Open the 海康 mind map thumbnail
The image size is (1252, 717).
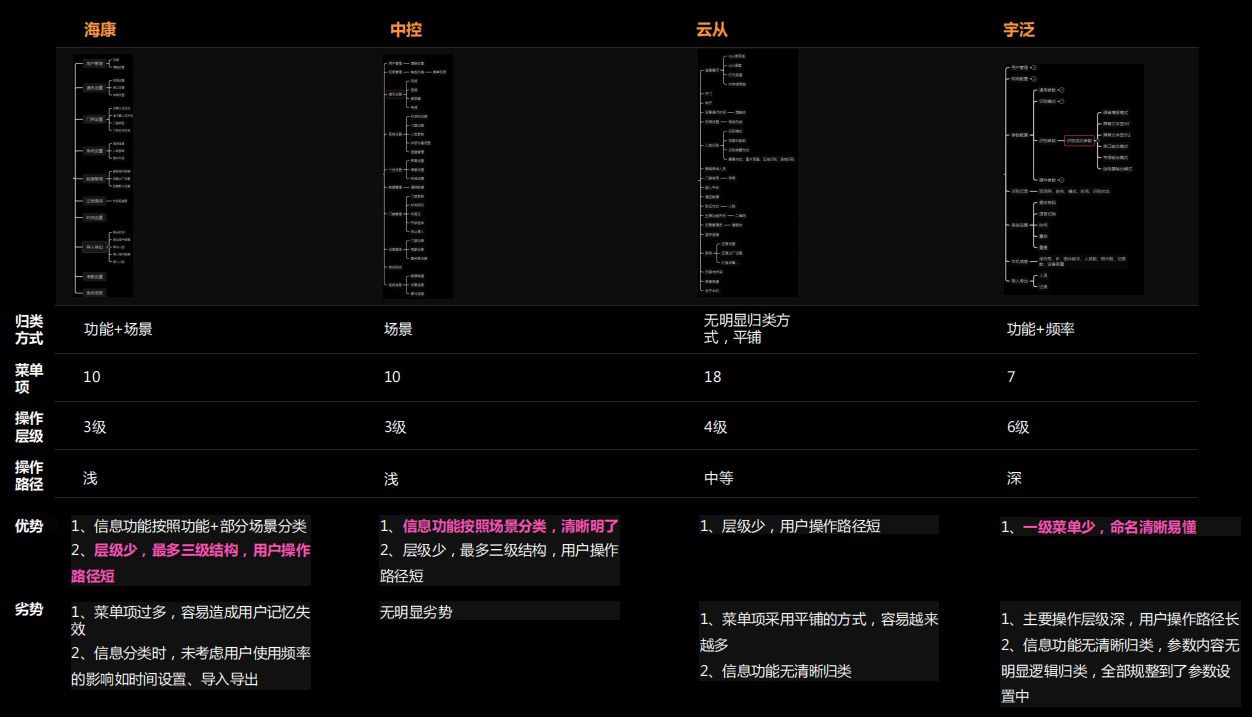(x=103, y=176)
